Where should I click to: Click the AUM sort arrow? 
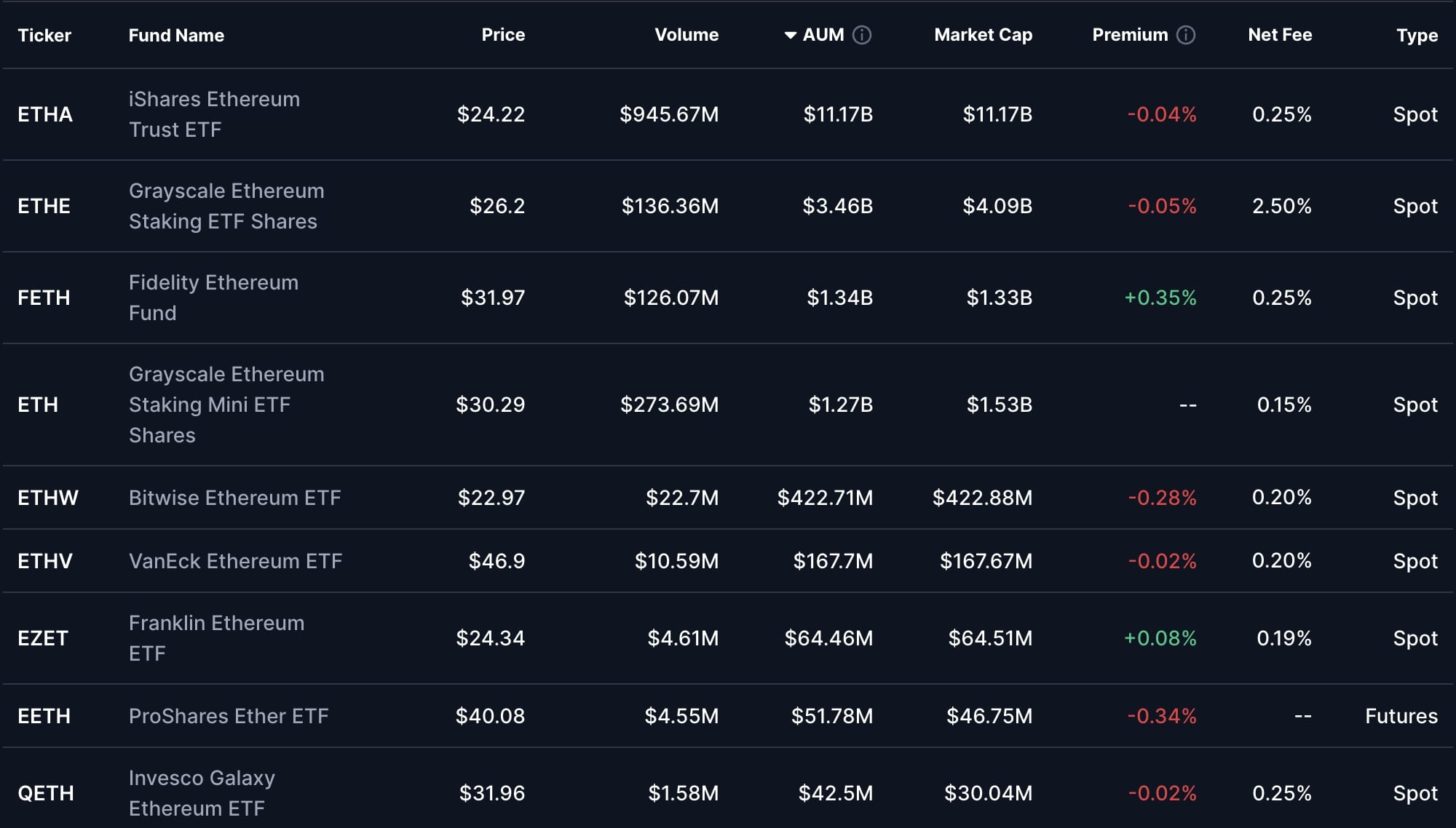click(790, 35)
